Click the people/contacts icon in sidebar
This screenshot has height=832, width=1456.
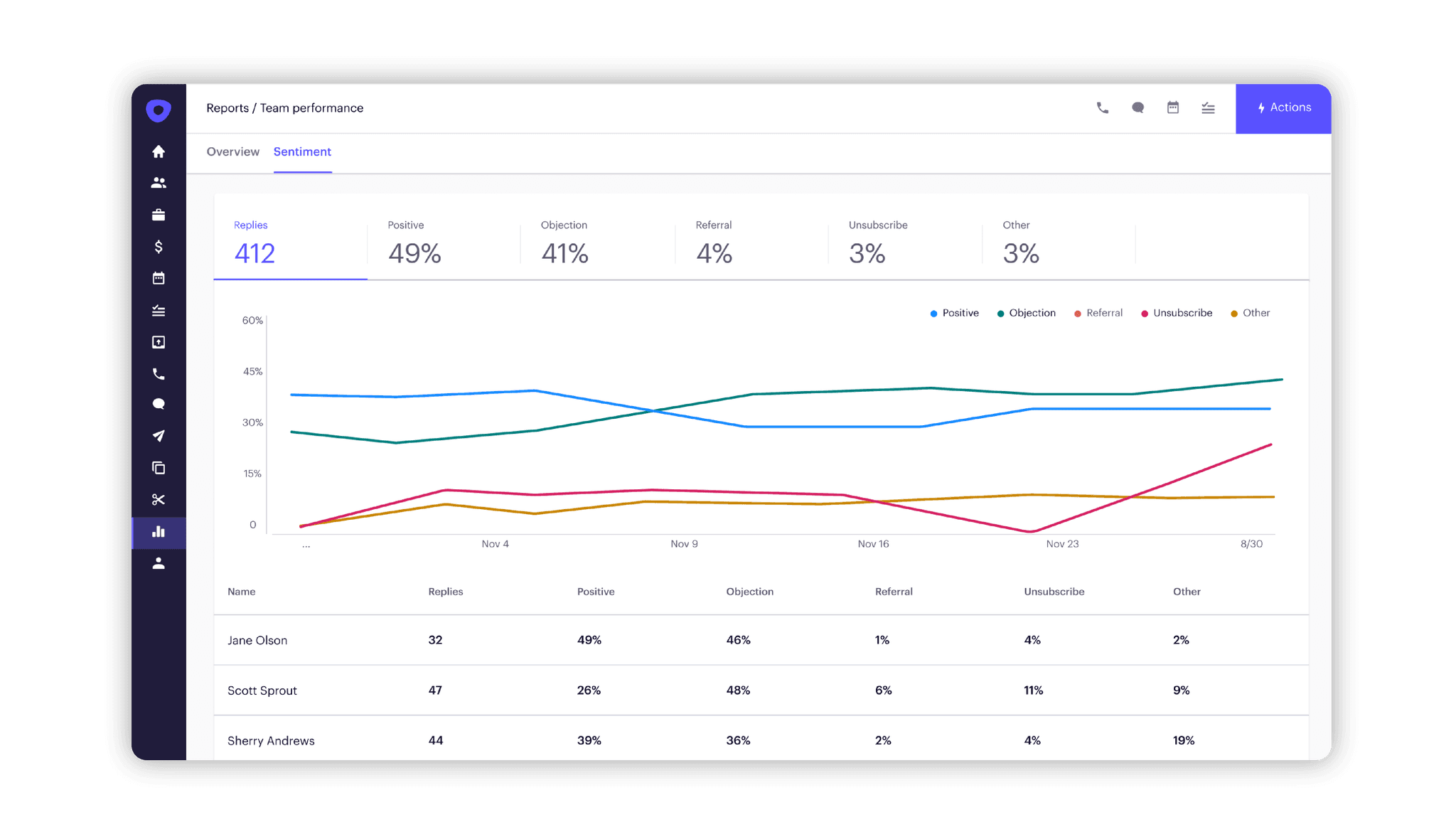pos(159,182)
